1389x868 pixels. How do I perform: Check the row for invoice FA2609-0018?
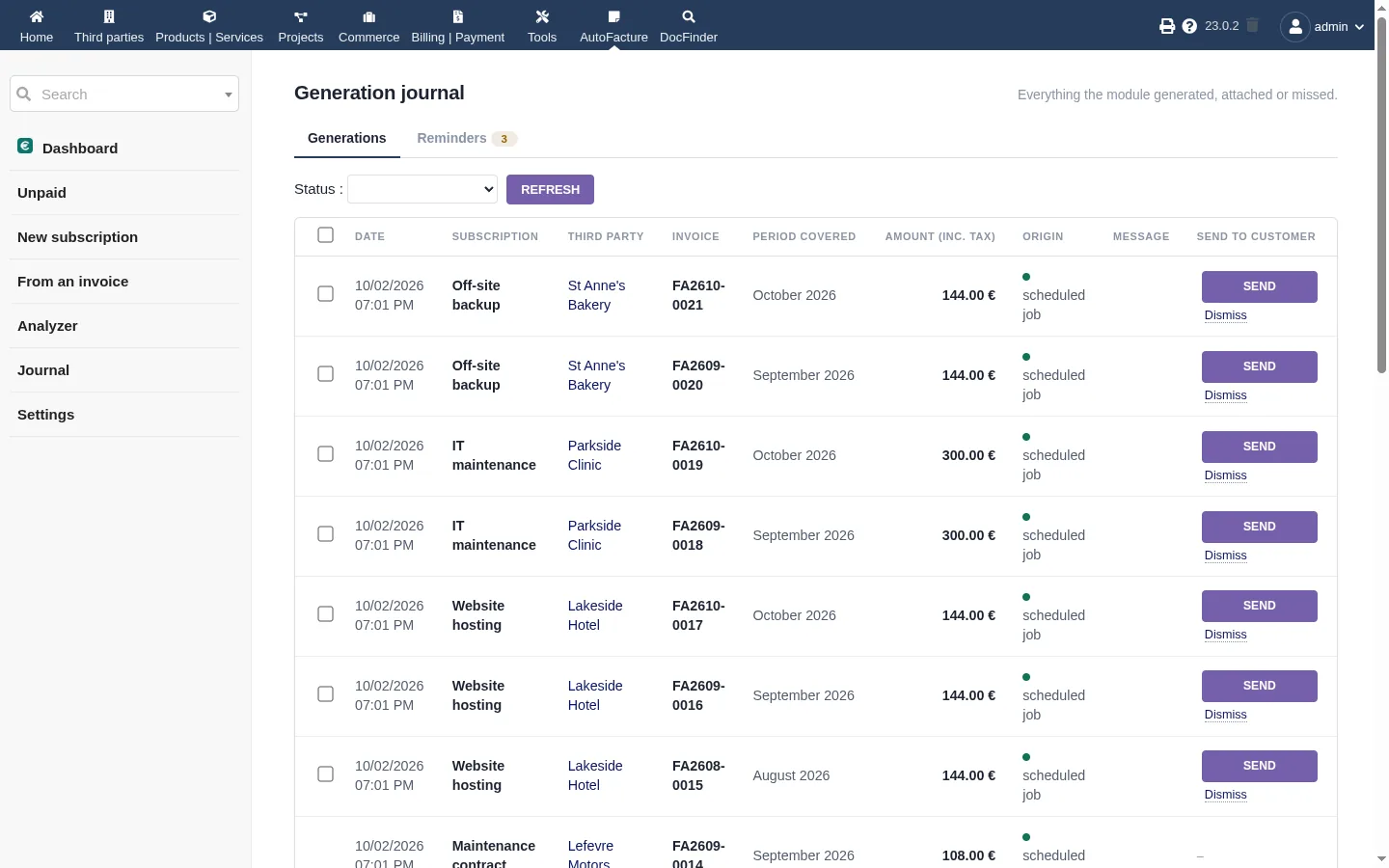[326, 534]
